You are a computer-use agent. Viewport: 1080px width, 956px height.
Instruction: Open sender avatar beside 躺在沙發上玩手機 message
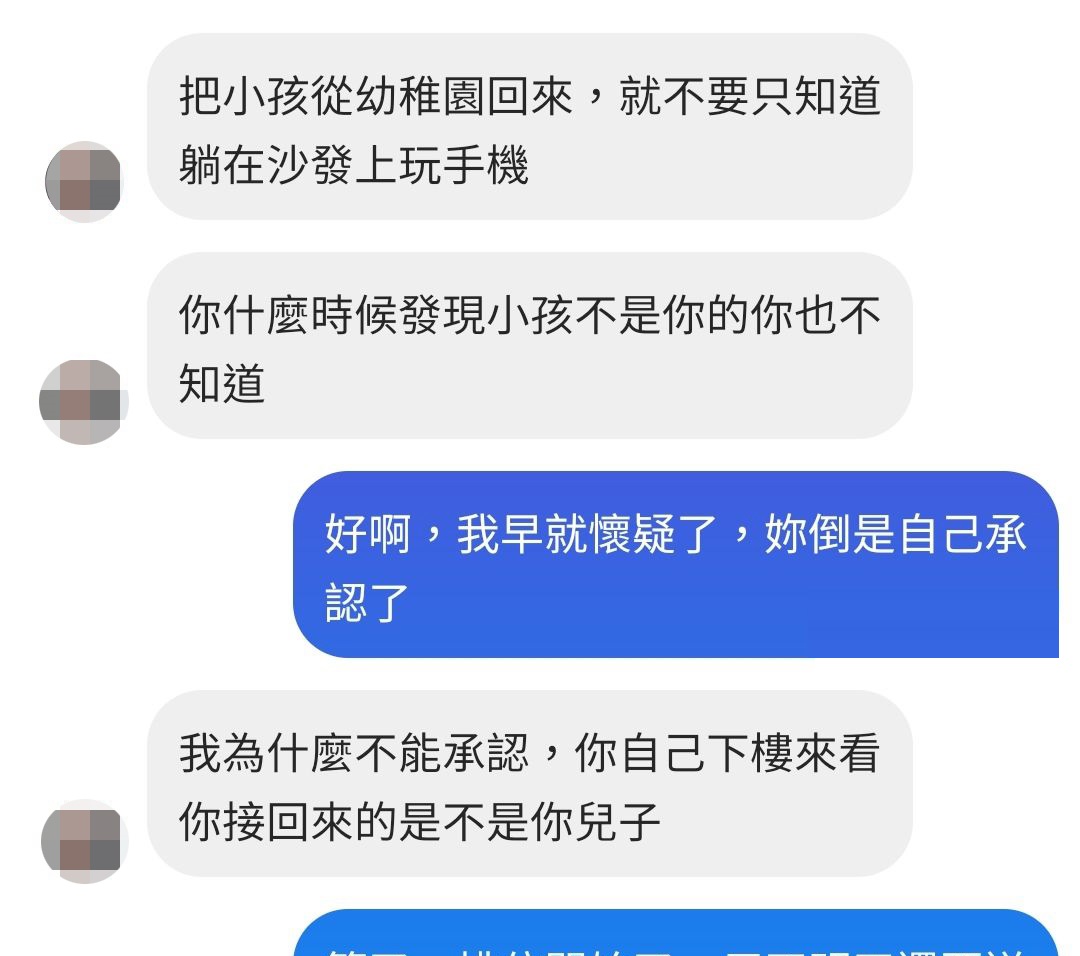click(x=83, y=182)
